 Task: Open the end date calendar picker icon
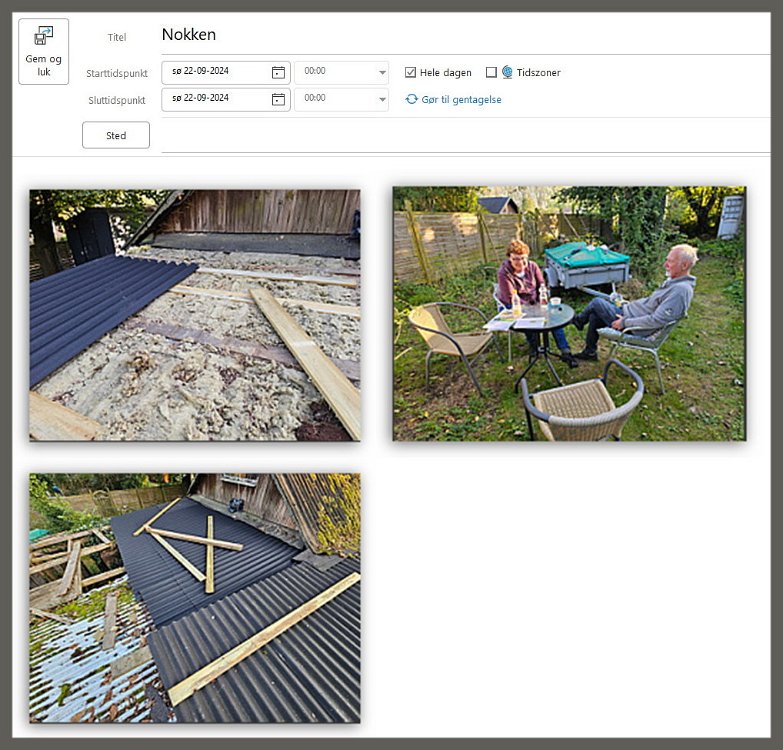[278, 99]
